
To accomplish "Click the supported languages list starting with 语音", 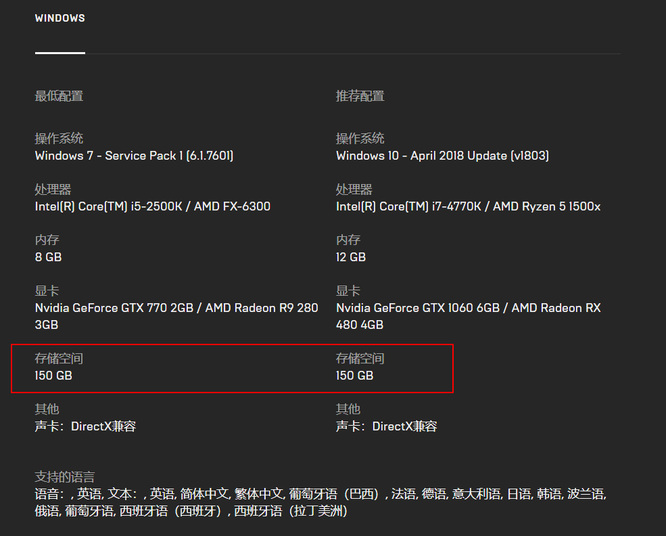I will pyautogui.click(x=320, y=494).
